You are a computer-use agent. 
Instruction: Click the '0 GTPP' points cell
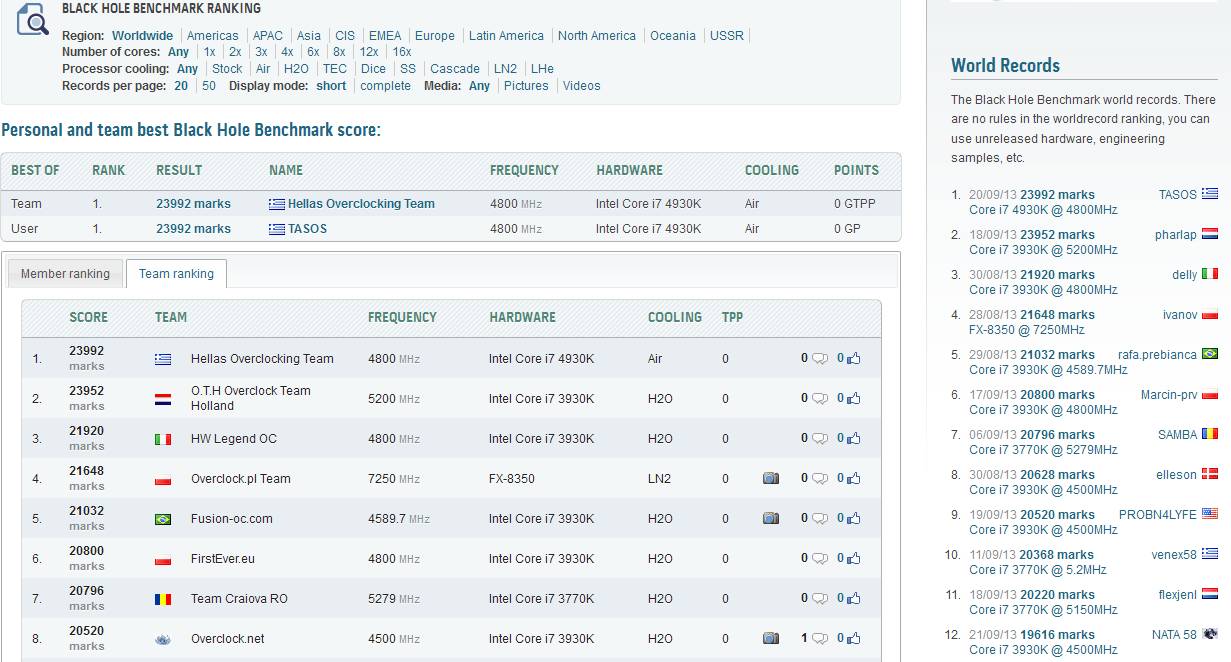tap(855, 204)
